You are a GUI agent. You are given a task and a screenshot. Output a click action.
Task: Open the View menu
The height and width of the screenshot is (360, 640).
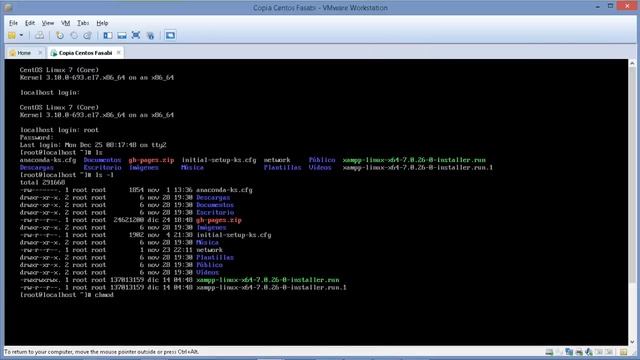coord(48,23)
